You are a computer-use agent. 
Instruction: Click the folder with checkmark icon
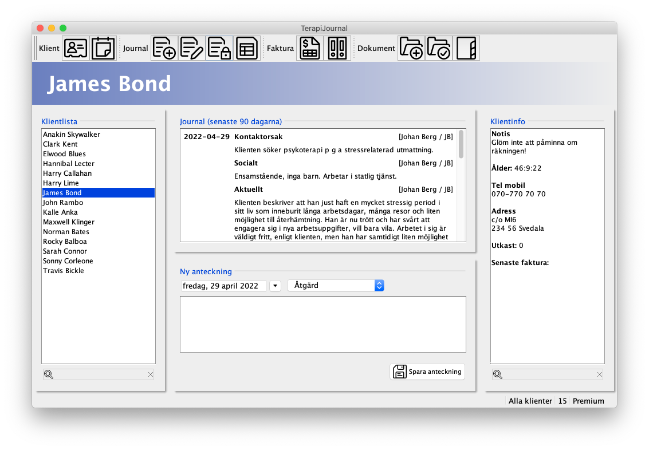coord(439,48)
